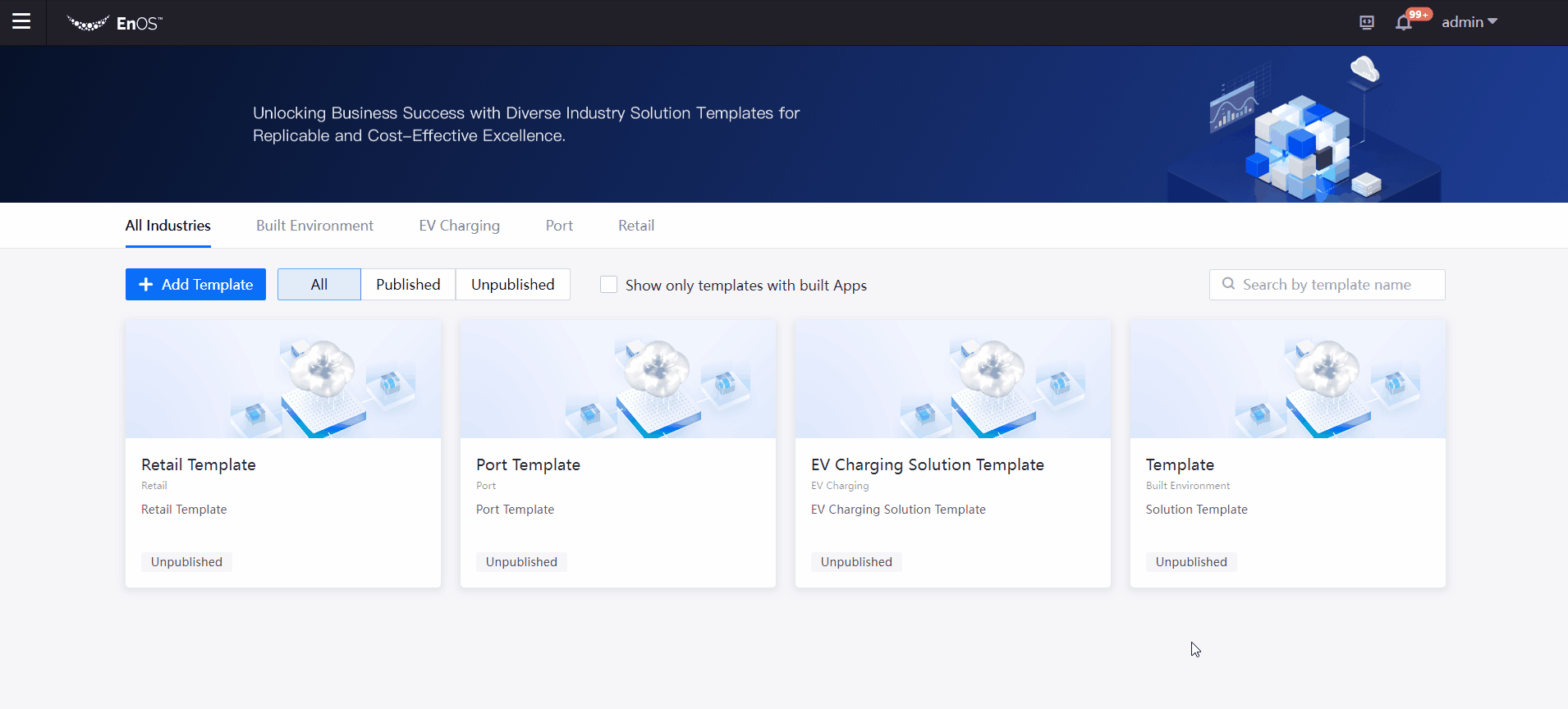Filter templates by Unpublished
The width and height of the screenshot is (1568, 709).
click(512, 285)
